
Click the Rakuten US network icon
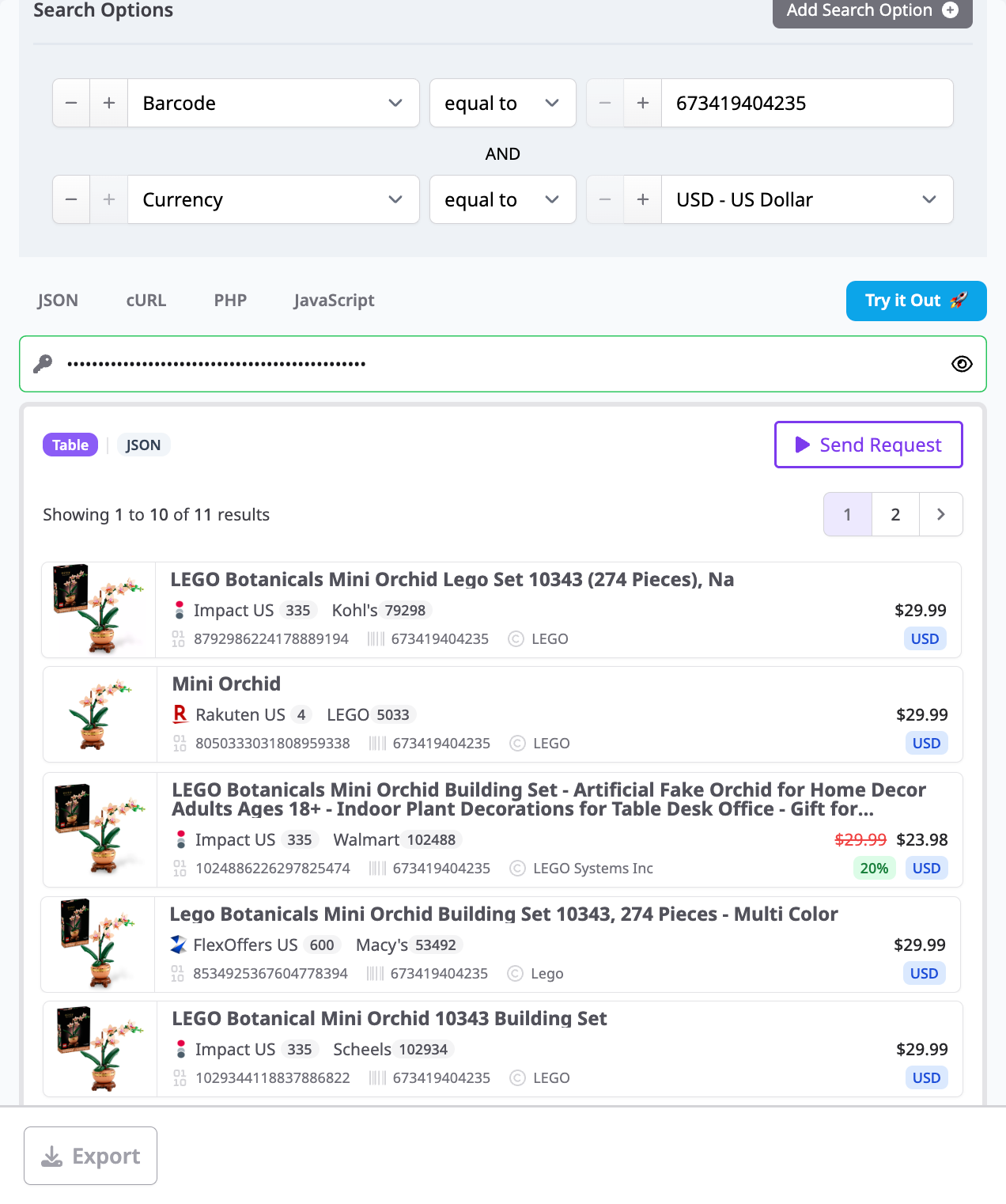tap(180, 714)
